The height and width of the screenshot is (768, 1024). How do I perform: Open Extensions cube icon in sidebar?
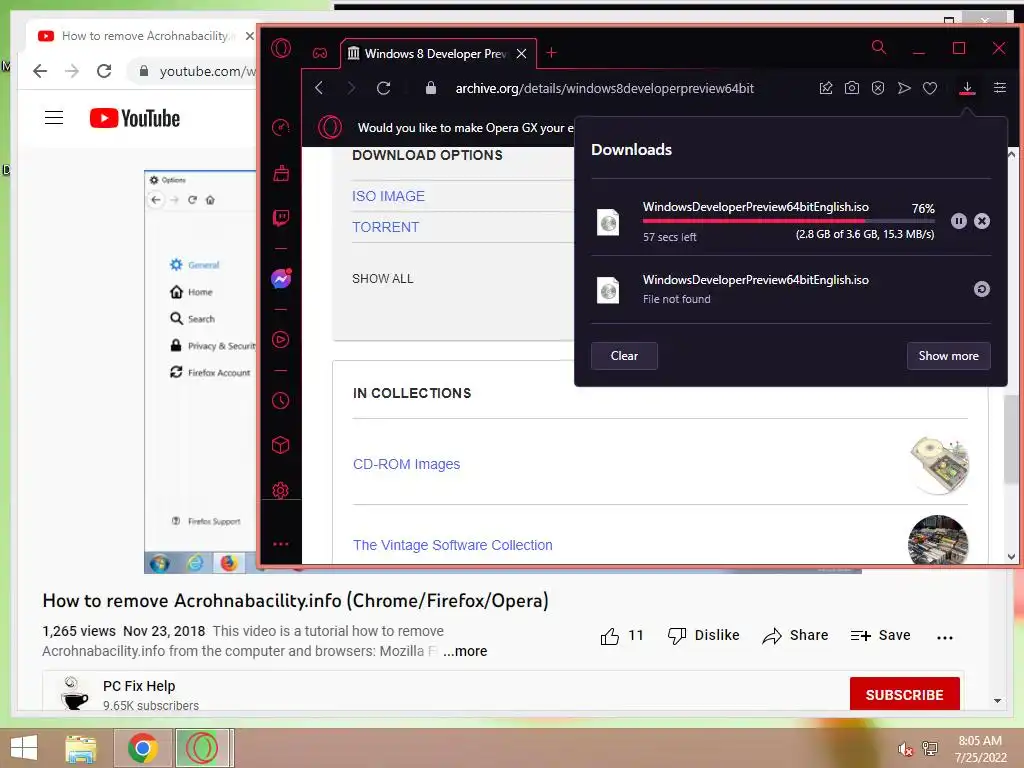coord(281,445)
